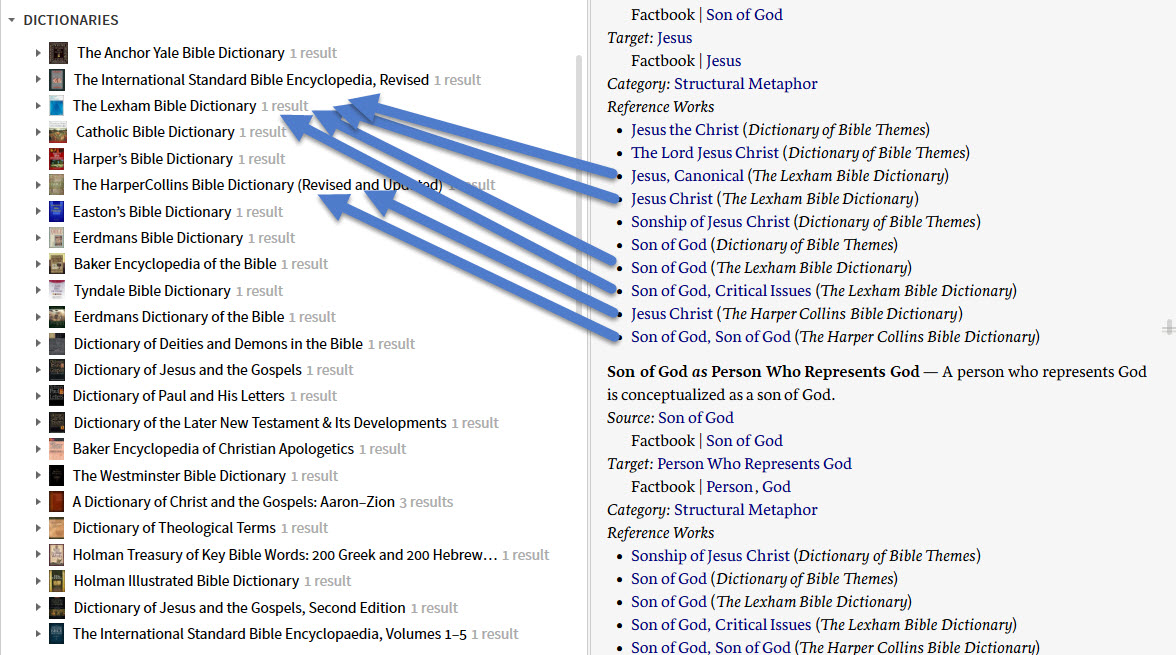Click The Anchor Yale Bible Dictionary cover icon
1176x655 pixels.
click(x=58, y=53)
